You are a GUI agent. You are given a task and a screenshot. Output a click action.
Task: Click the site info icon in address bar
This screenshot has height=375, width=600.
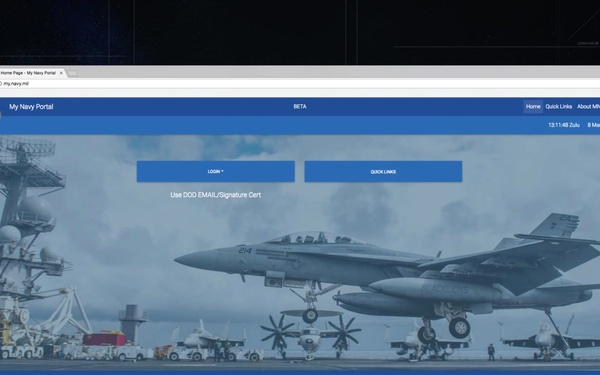click(x=1, y=83)
